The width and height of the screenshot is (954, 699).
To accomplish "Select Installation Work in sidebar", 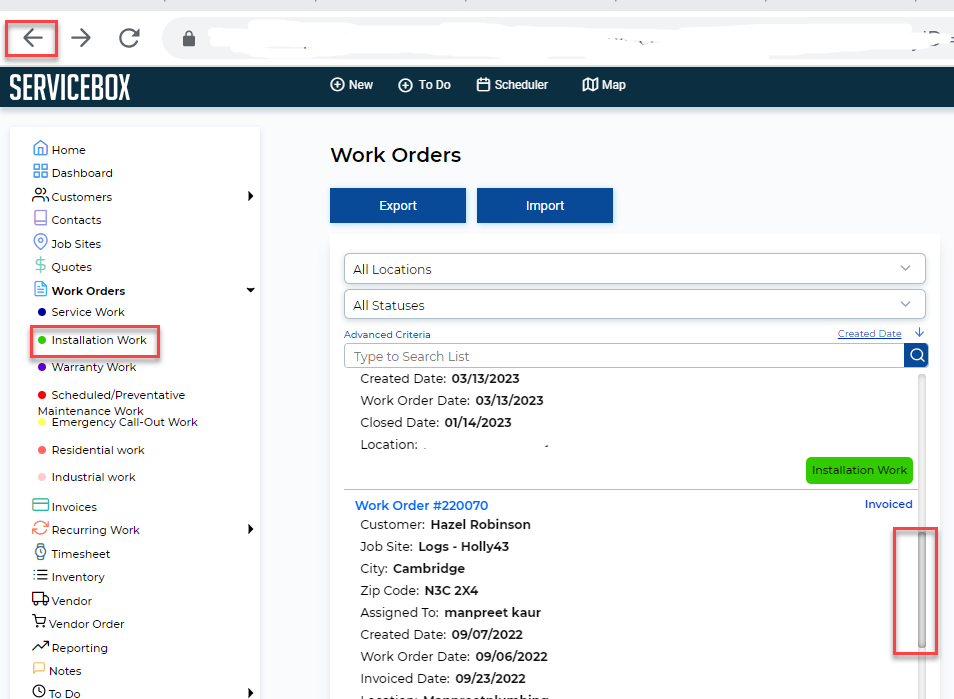I will click(x=99, y=340).
